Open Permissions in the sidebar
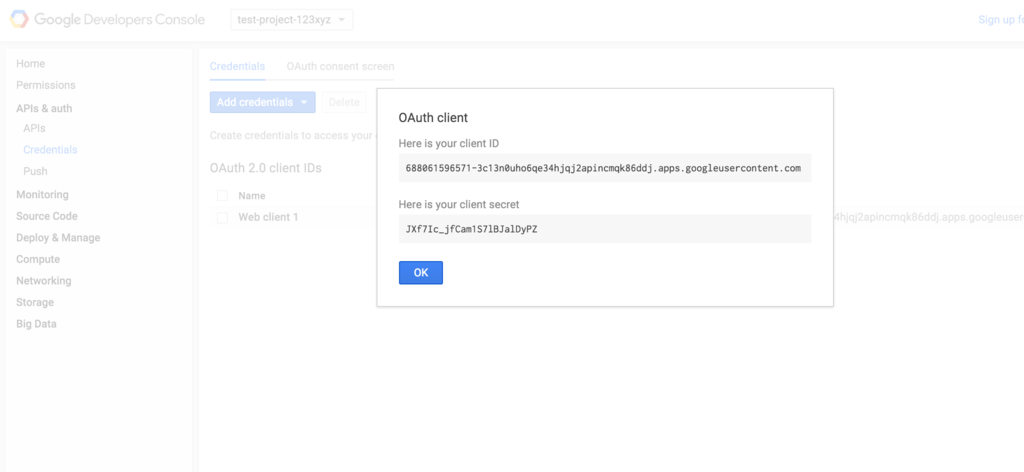Viewport: 1024px width, 472px height. pos(45,85)
